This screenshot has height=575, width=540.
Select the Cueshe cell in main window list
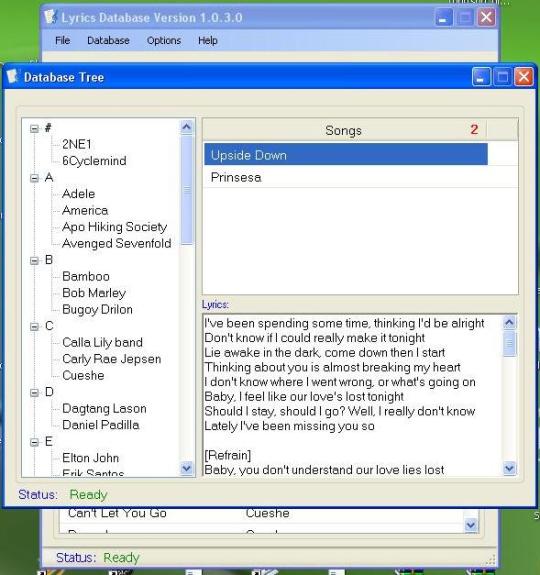coord(267,513)
